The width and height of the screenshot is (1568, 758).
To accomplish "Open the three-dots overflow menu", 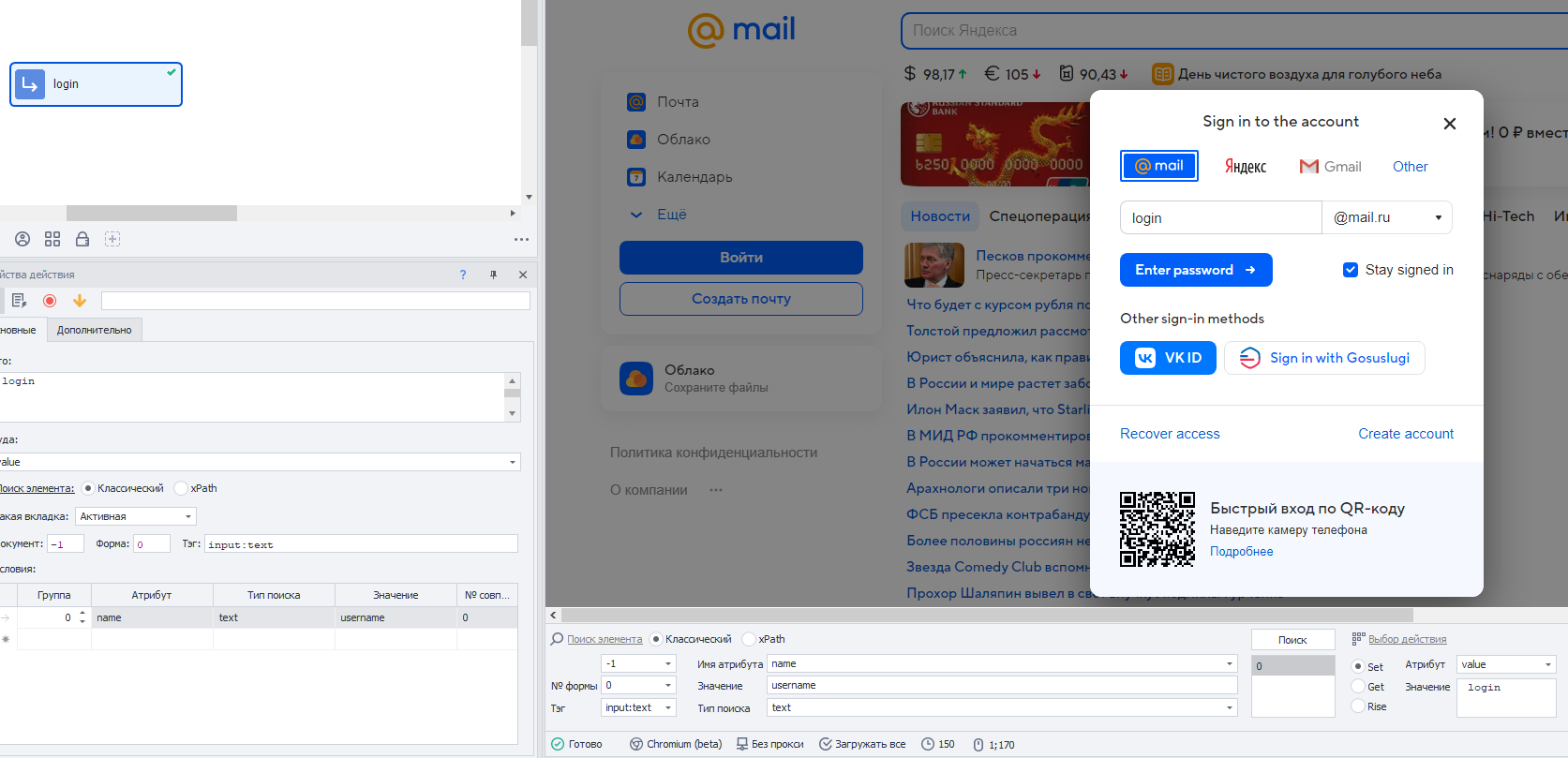I will (521, 239).
